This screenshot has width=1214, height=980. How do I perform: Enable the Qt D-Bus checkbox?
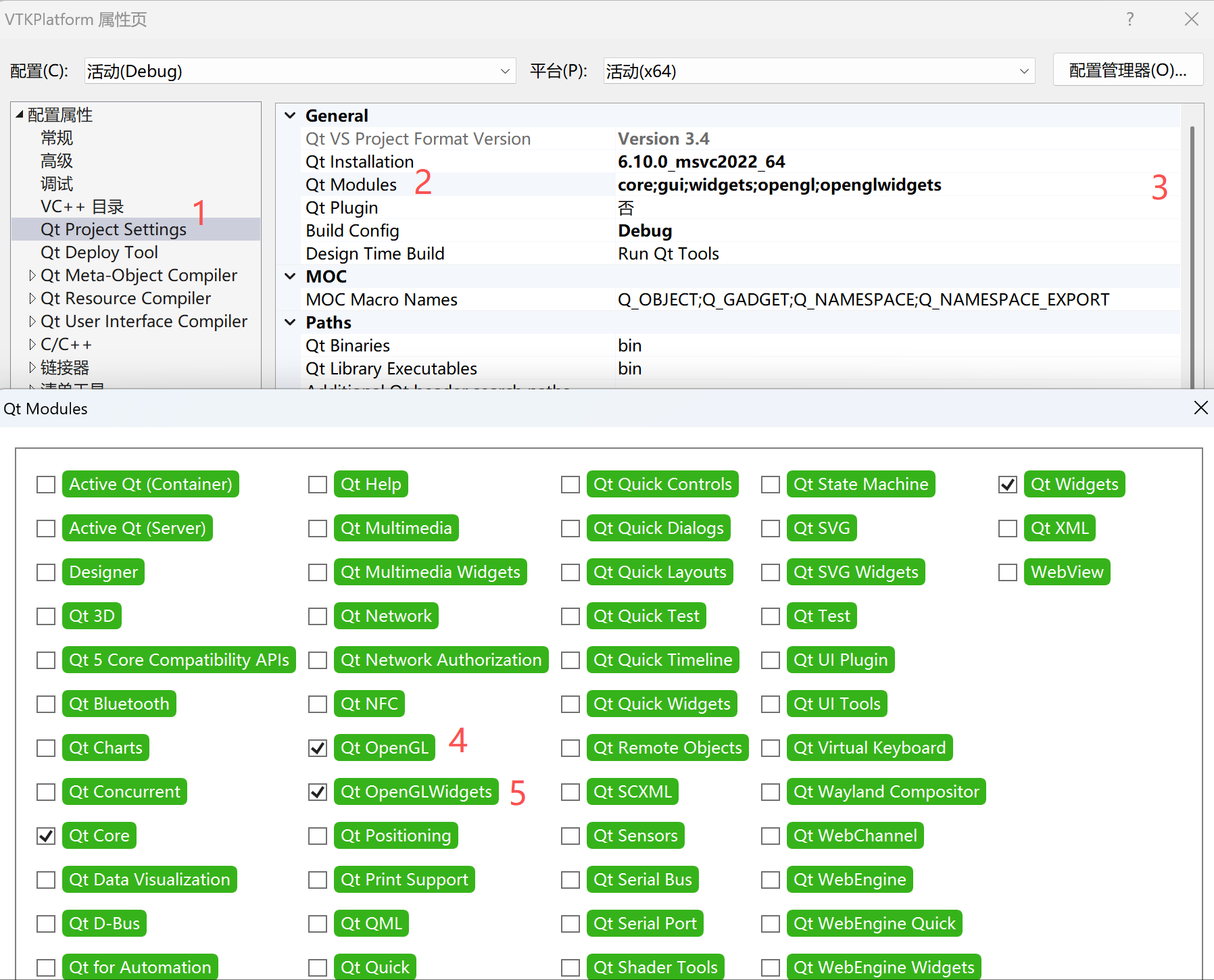(46, 924)
